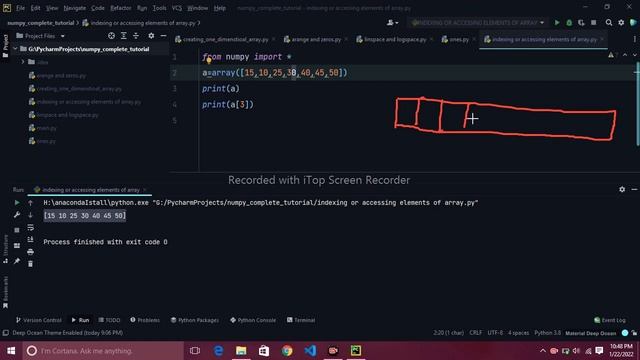This screenshot has height=360, width=640.
Task: Open run configuration selector dropdown
Action: (478, 23)
